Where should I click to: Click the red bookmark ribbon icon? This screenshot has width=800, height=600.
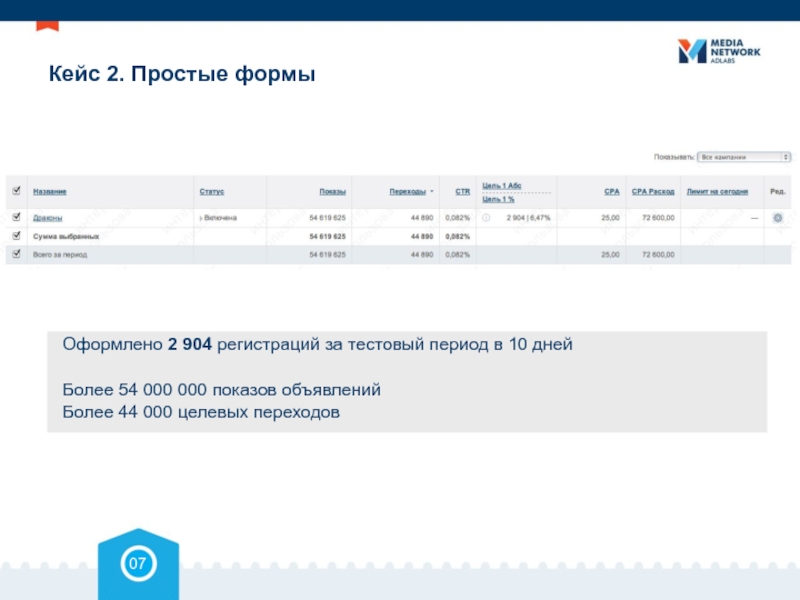coord(47,26)
